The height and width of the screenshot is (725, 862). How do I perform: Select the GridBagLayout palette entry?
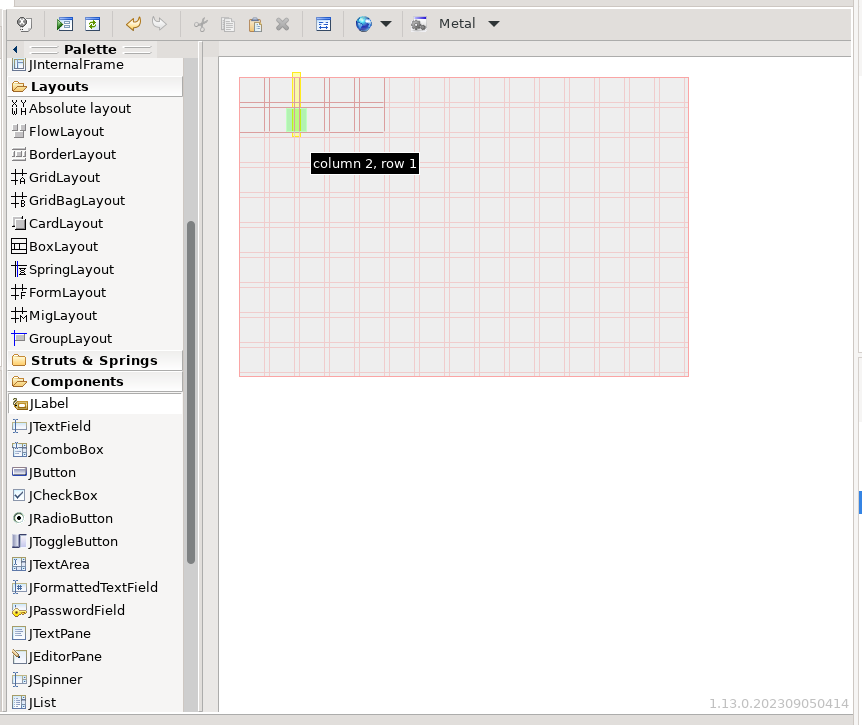click(76, 200)
